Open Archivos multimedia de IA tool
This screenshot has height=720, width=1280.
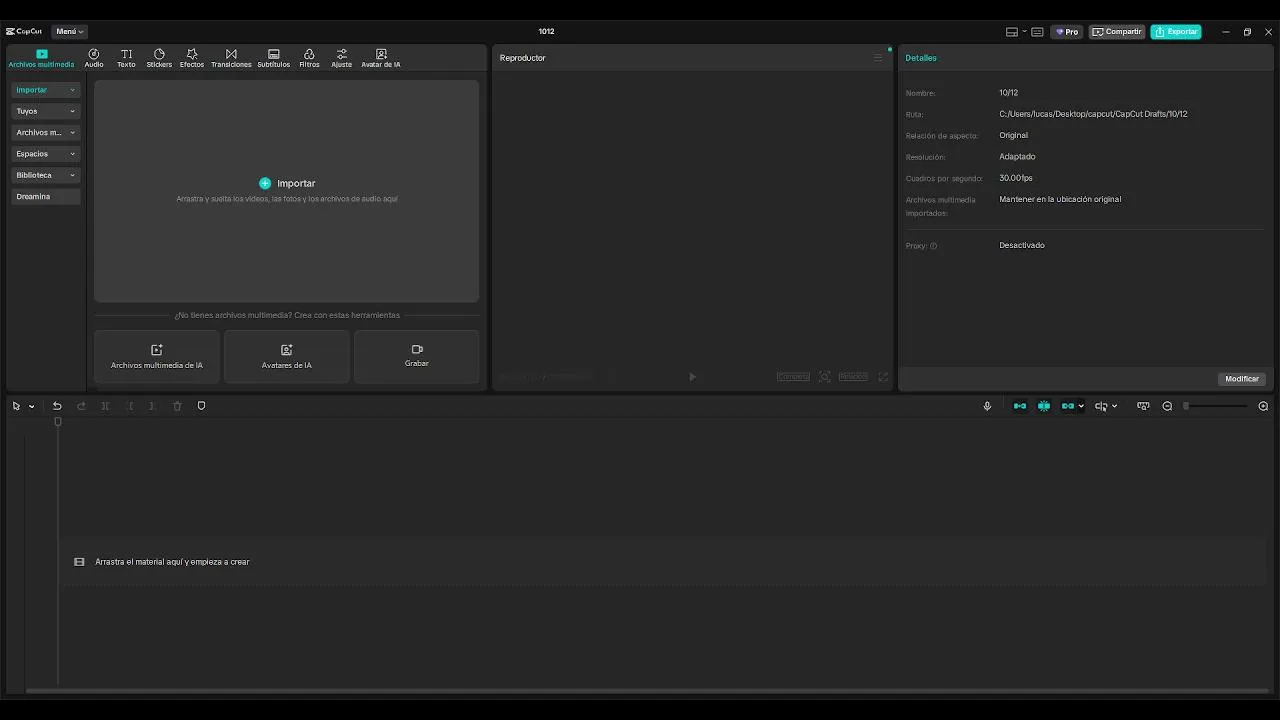point(157,357)
